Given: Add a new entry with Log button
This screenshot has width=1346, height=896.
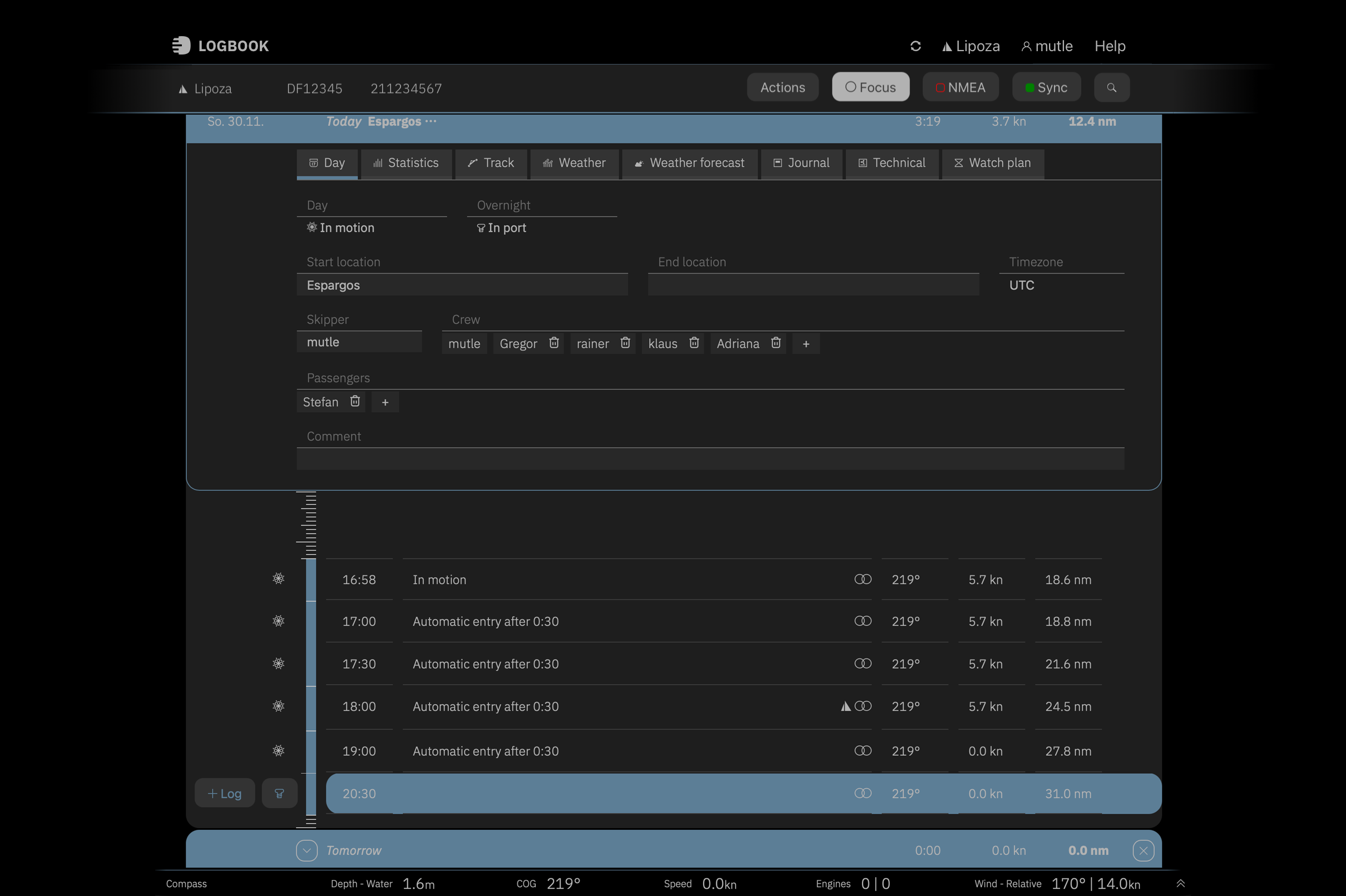Looking at the screenshot, I should click(x=225, y=793).
